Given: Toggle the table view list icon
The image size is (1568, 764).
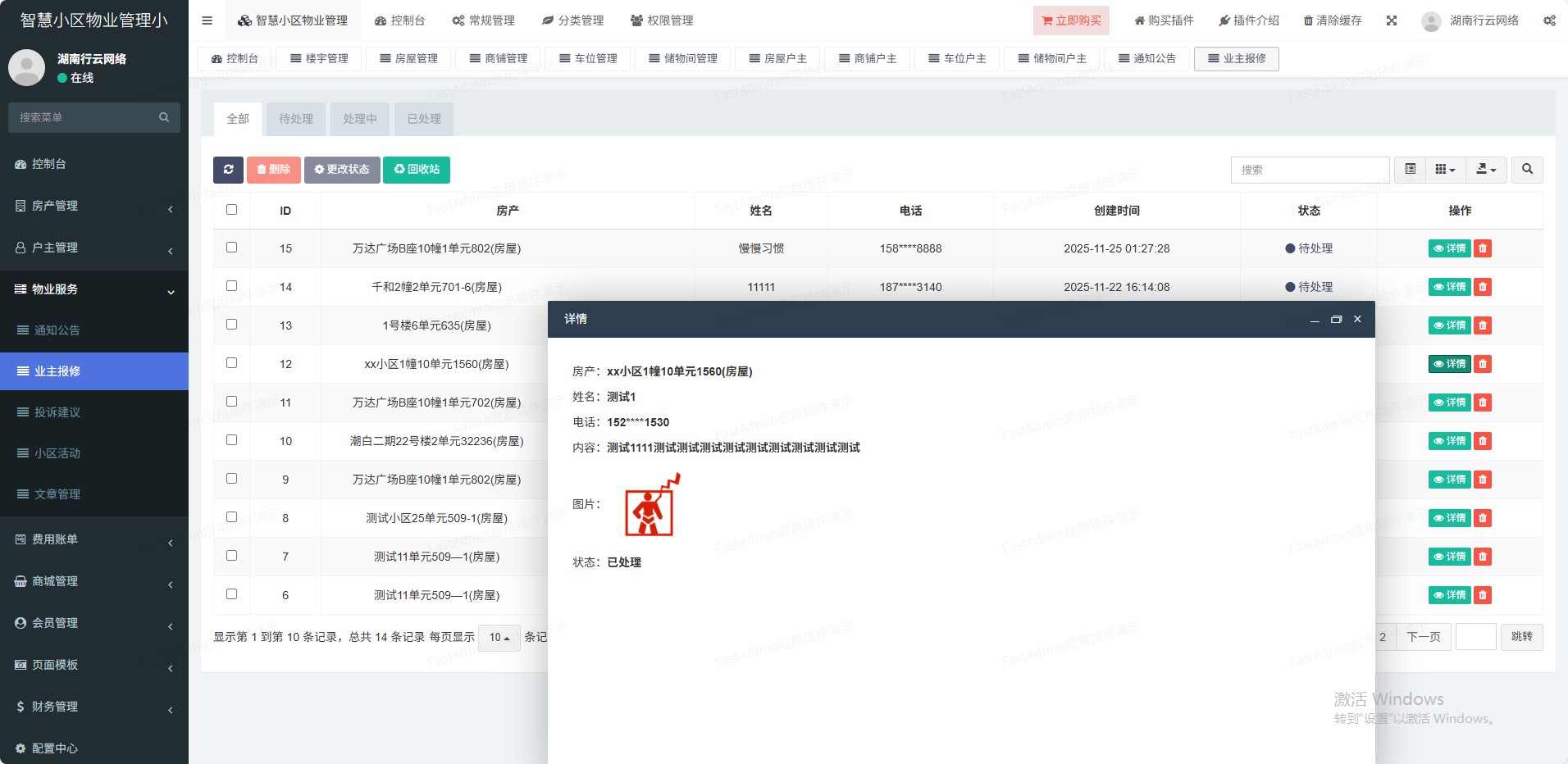Looking at the screenshot, I should (1411, 170).
